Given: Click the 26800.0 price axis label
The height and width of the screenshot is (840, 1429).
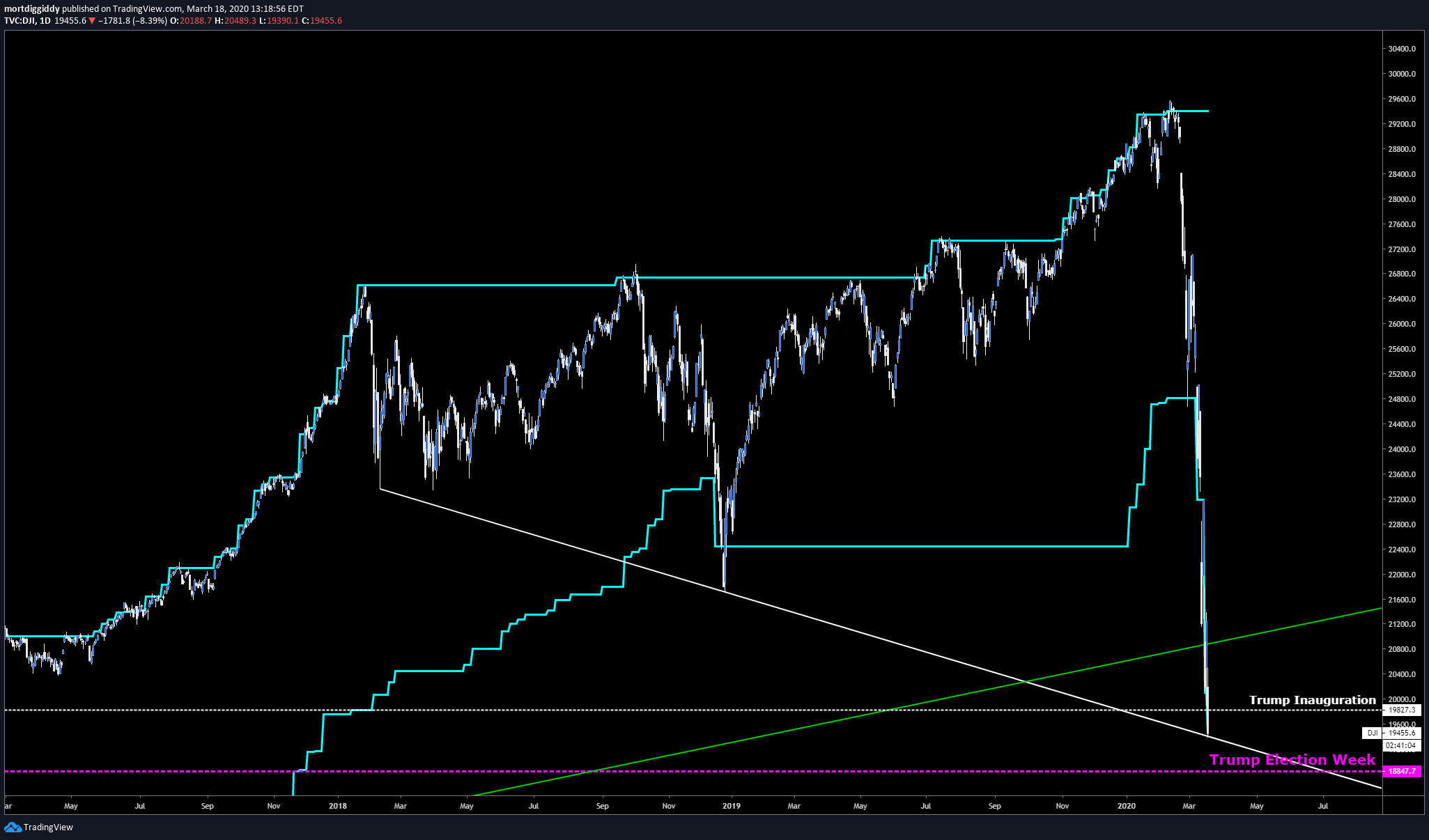Looking at the screenshot, I should point(1402,274).
